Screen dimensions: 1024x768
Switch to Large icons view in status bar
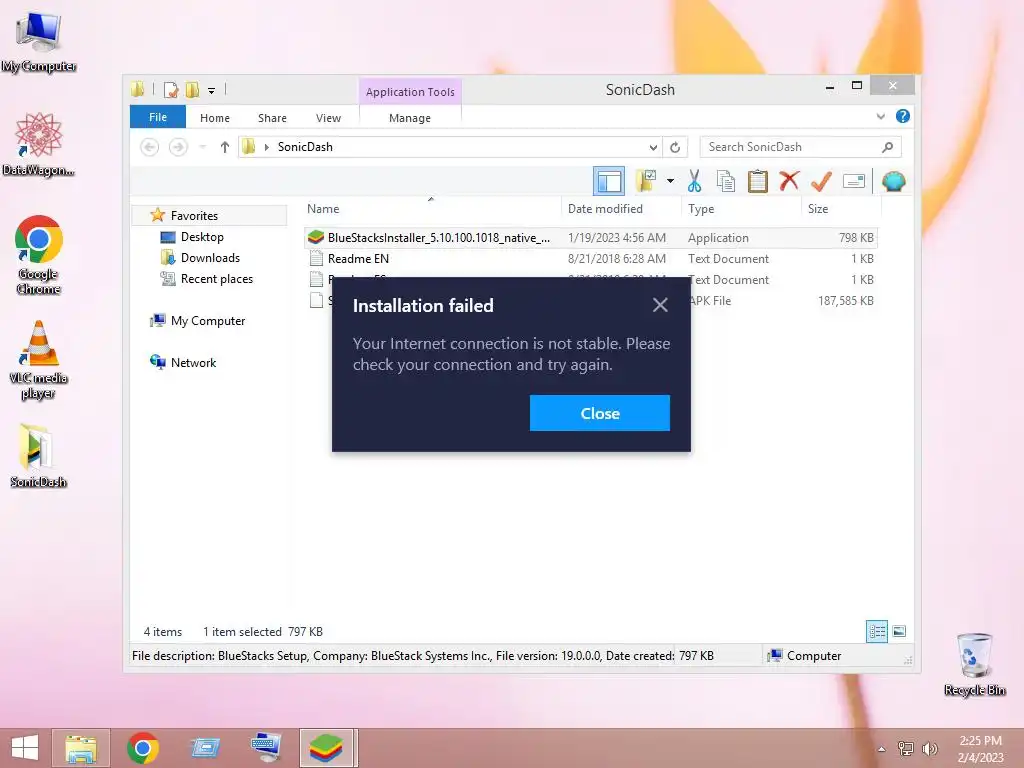[899, 631]
